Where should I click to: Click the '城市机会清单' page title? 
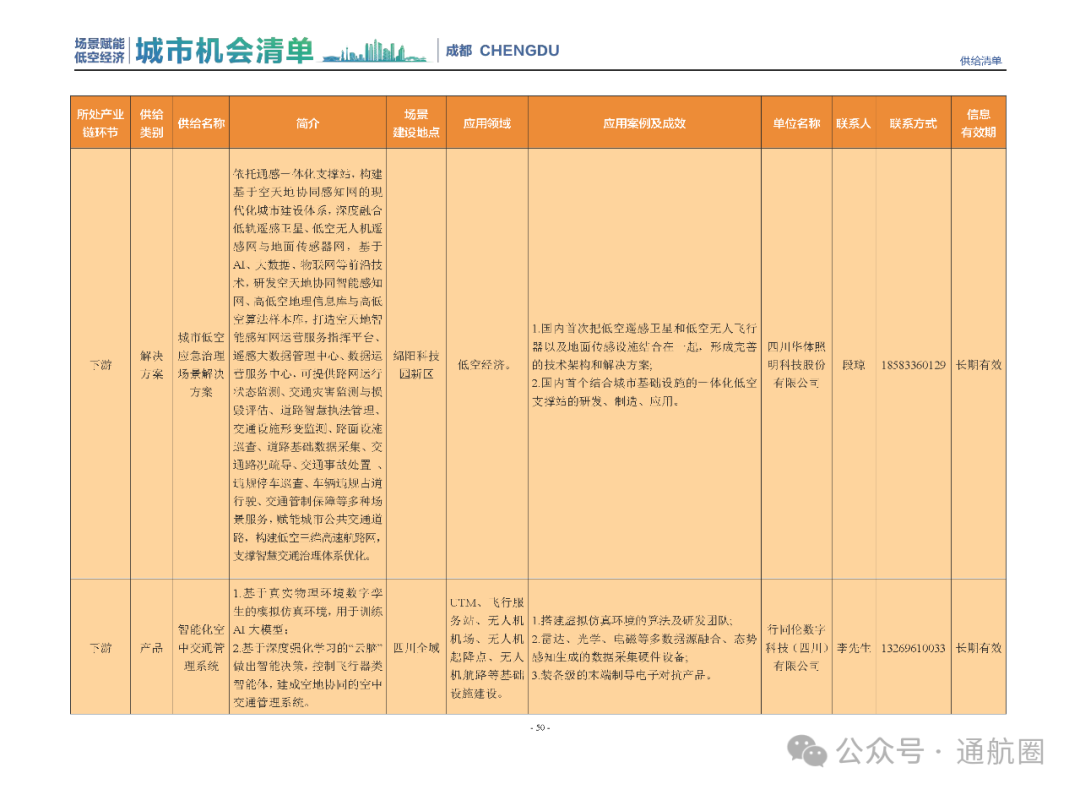(225, 51)
